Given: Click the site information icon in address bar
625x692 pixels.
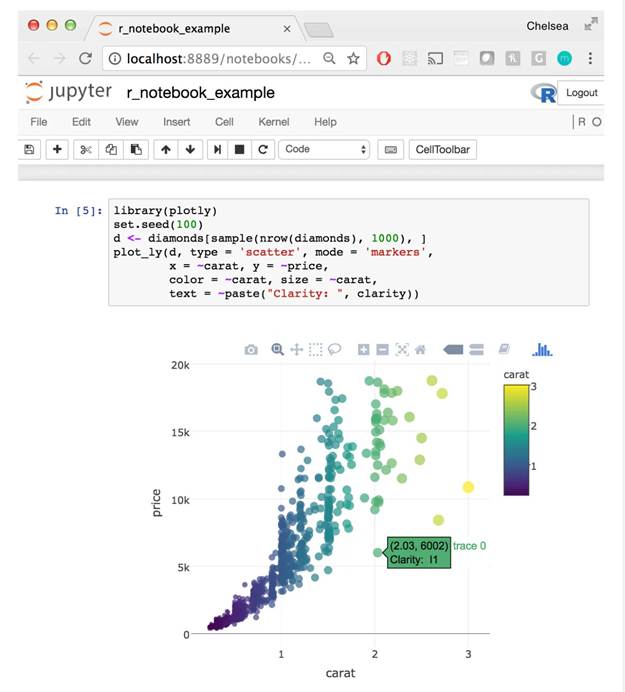Looking at the screenshot, I should click(115, 58).
